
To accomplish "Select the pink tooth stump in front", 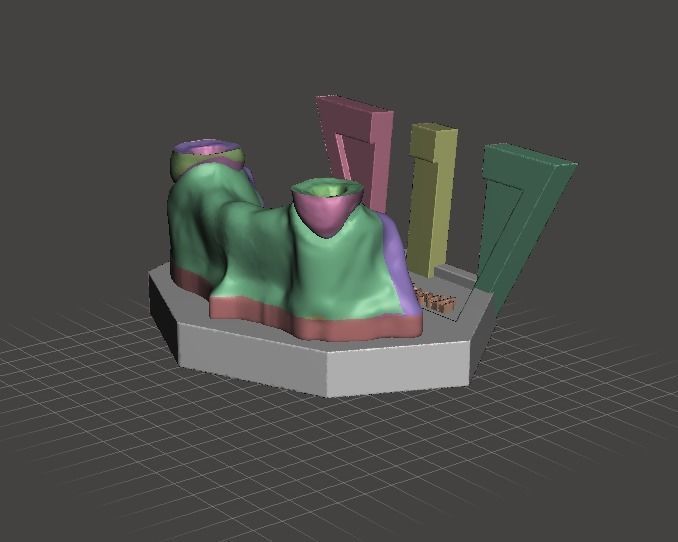I will 327,208.
